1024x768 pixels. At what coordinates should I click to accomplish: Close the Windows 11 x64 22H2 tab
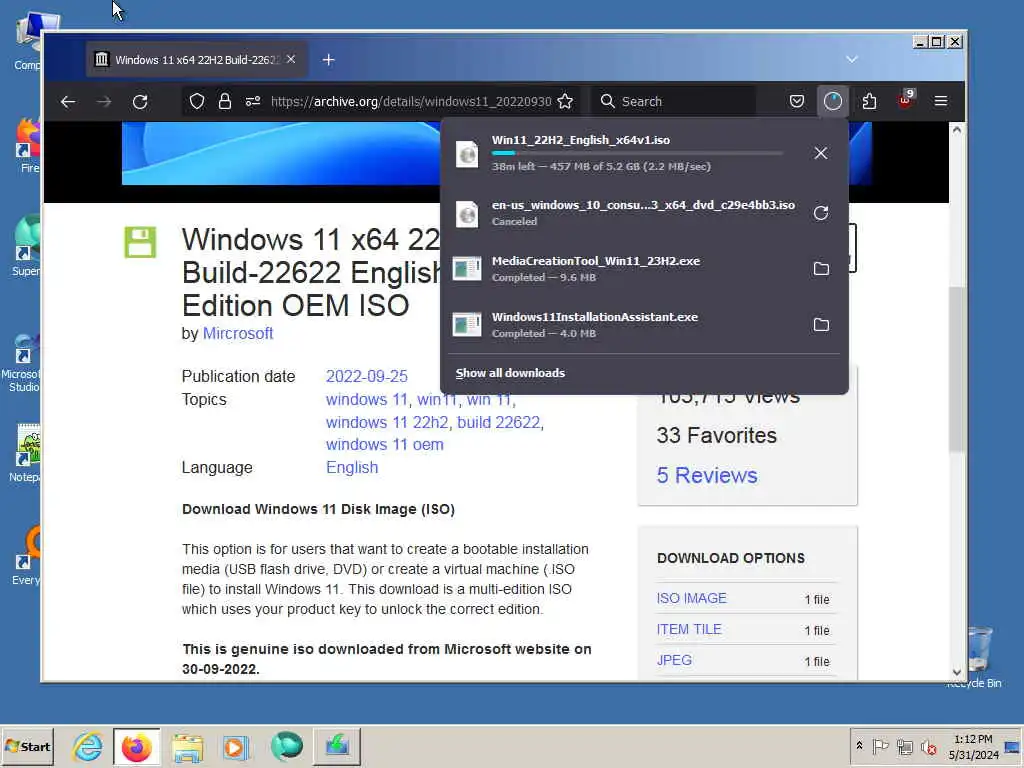click(x=291, y=59)
